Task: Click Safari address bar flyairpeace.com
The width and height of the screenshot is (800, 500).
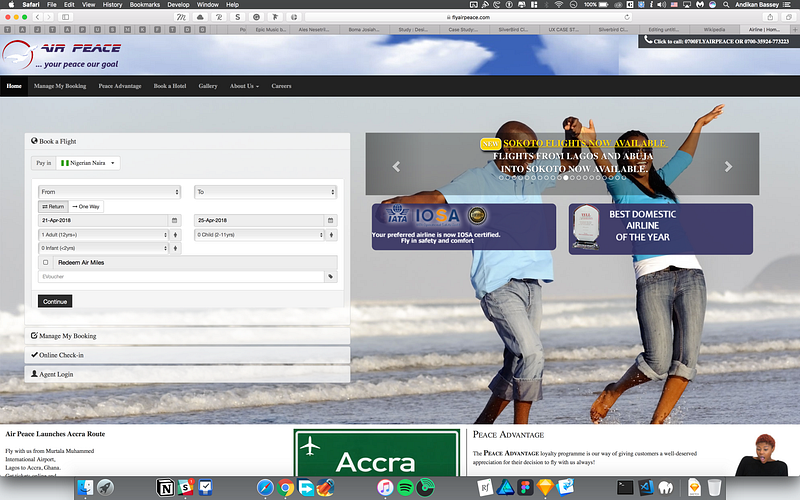Action: coord(468,17)
